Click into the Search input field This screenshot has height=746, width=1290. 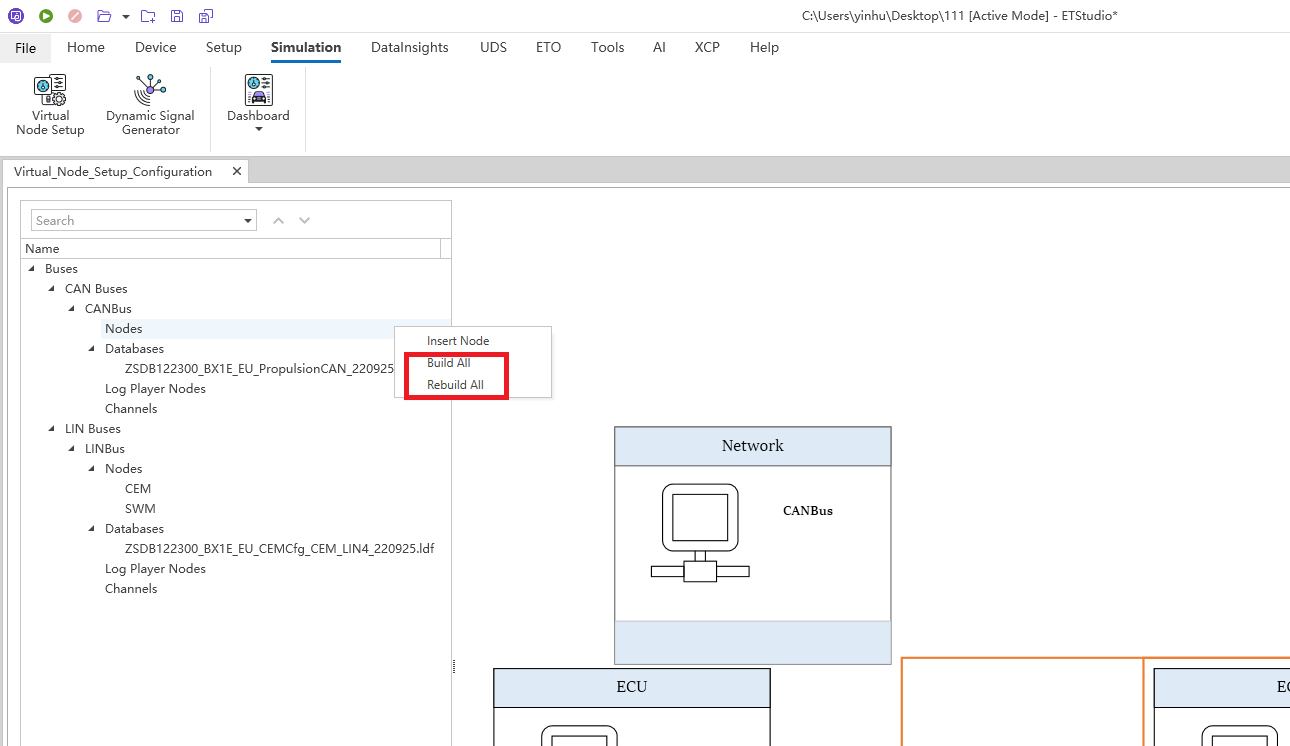click(x=135, y=221)
